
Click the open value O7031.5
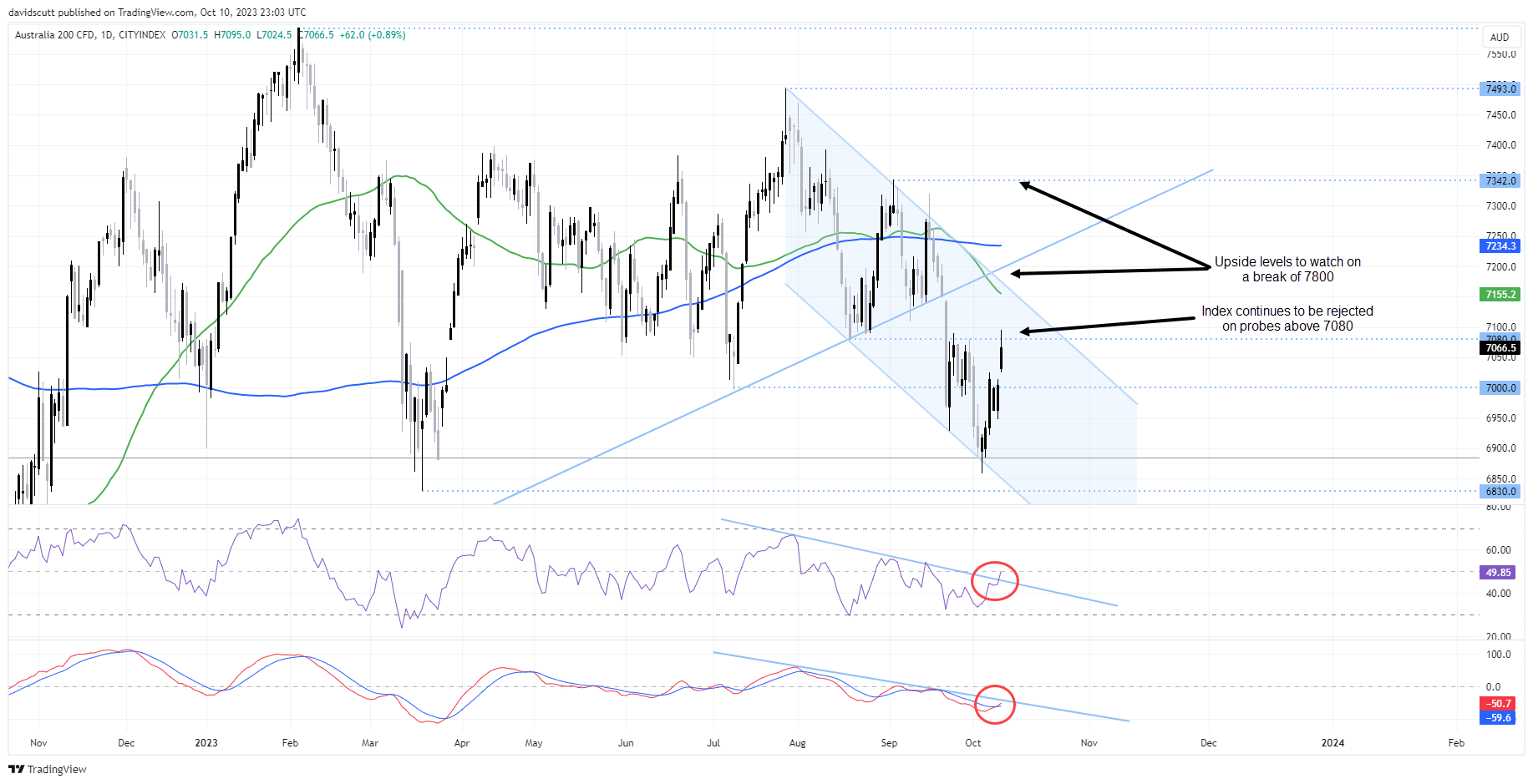(190, 35)
